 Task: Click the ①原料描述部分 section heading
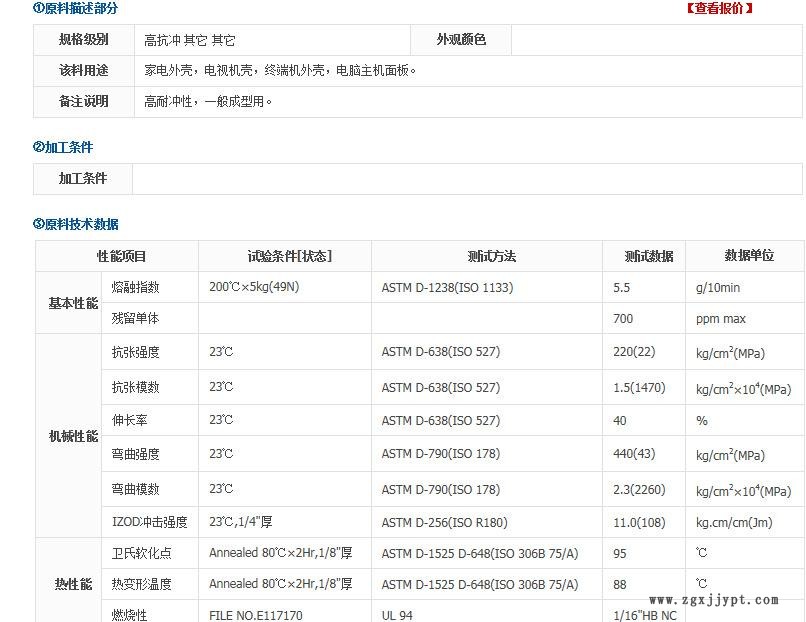click(x=75, y=8)
